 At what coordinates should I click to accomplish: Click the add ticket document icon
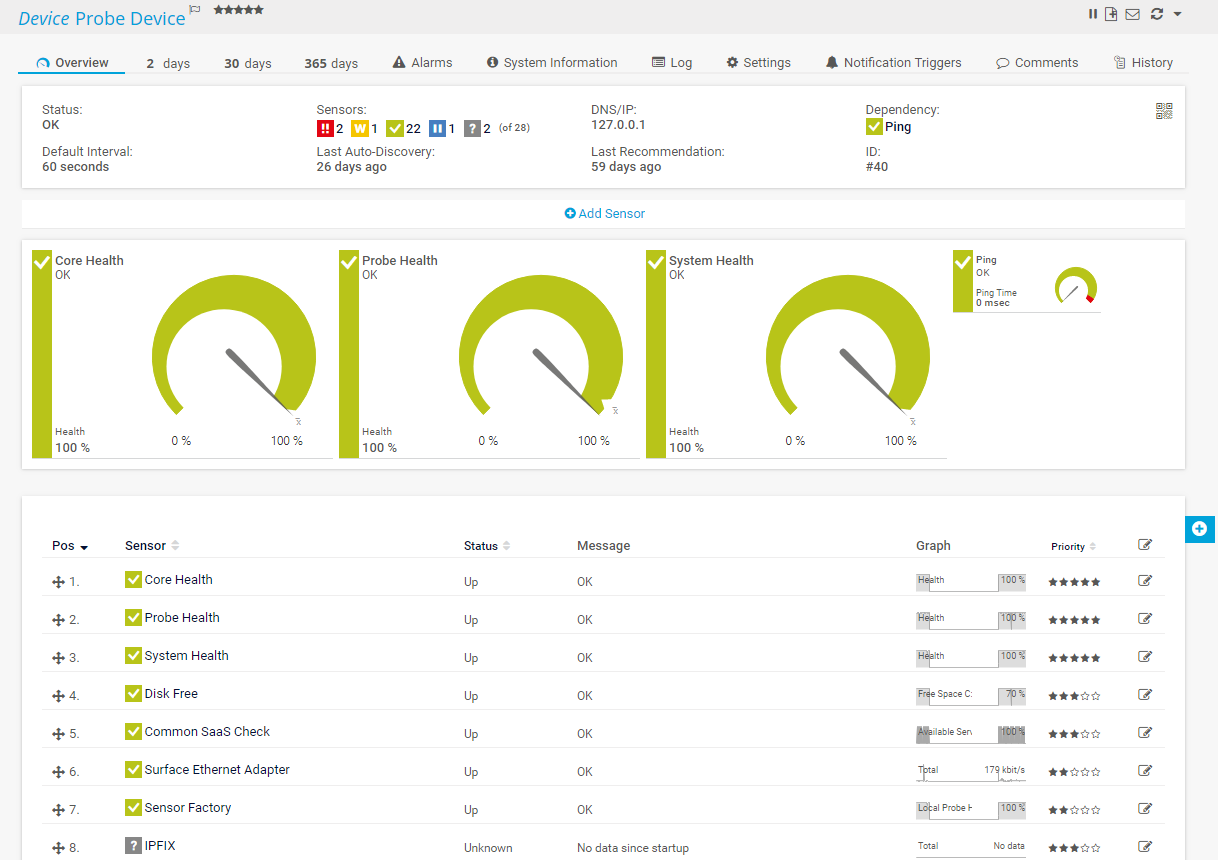coord(1111,14)
